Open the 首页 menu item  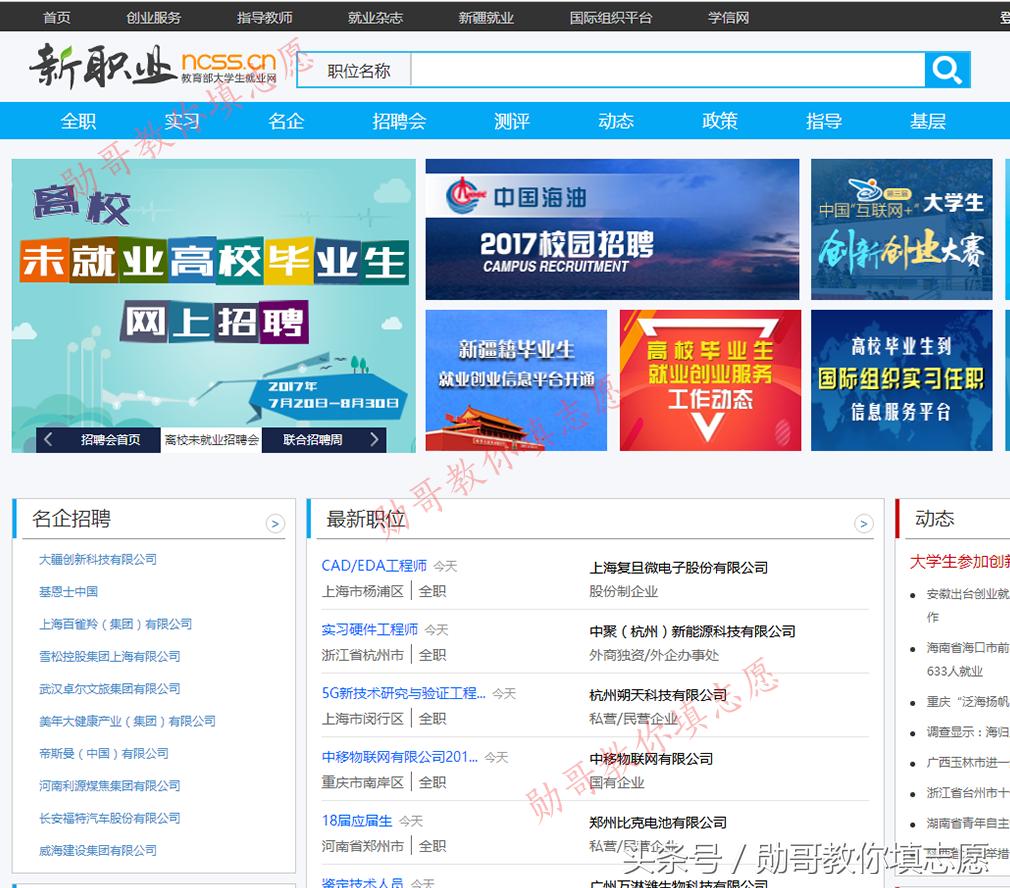pos(56,17)
